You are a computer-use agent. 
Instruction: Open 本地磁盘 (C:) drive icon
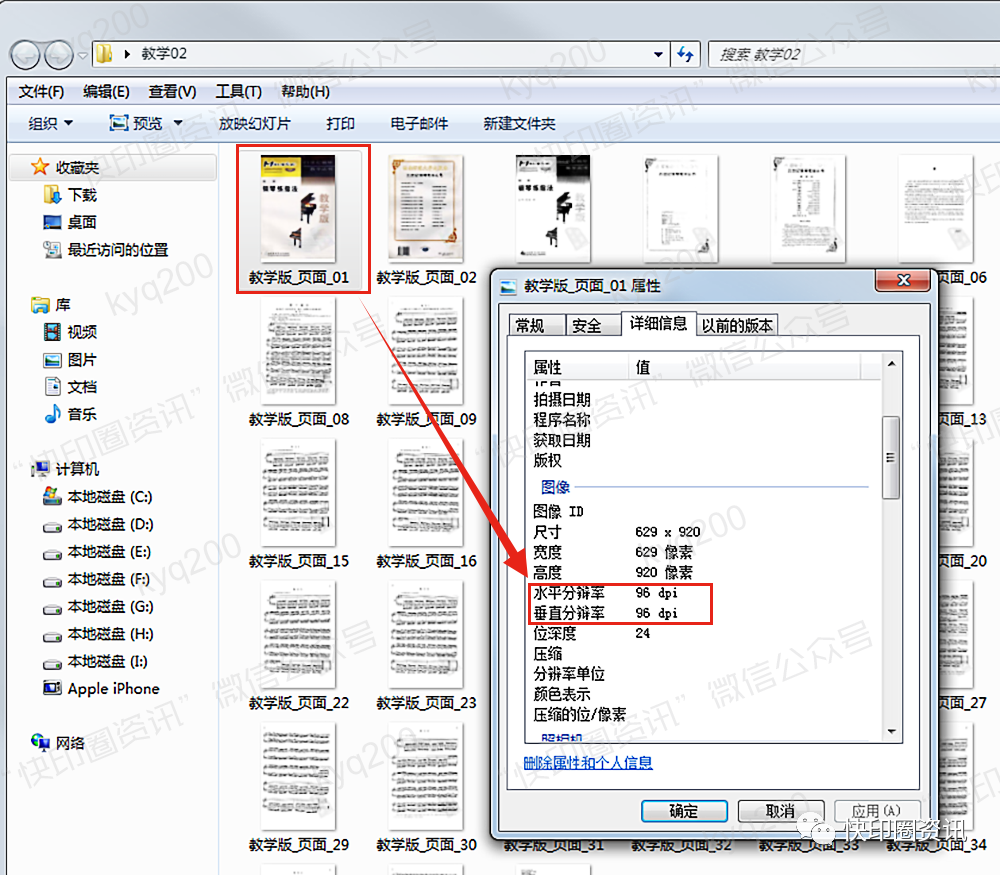click(x=52, y=496)
